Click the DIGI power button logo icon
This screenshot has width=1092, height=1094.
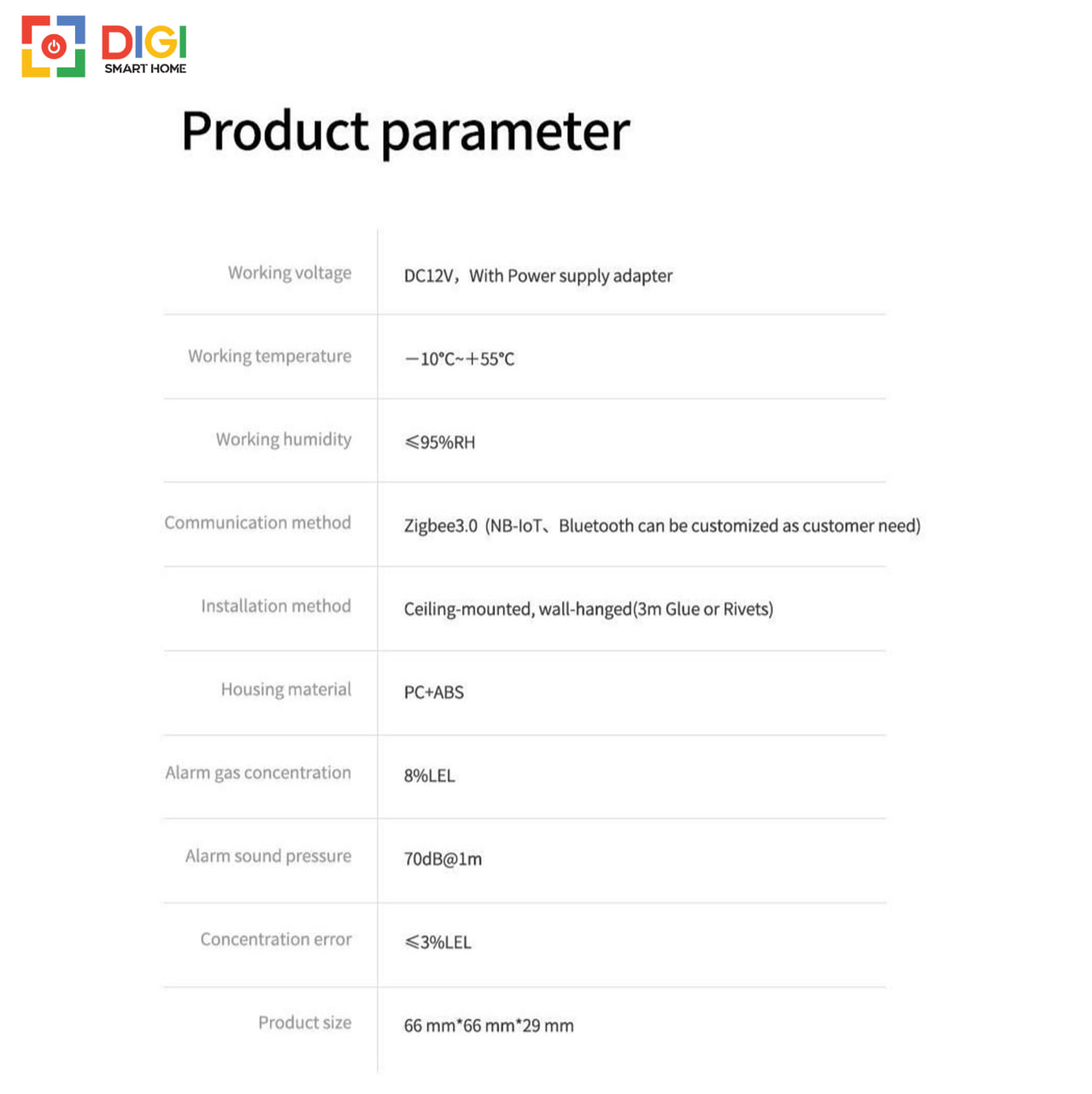pos(53,46)
